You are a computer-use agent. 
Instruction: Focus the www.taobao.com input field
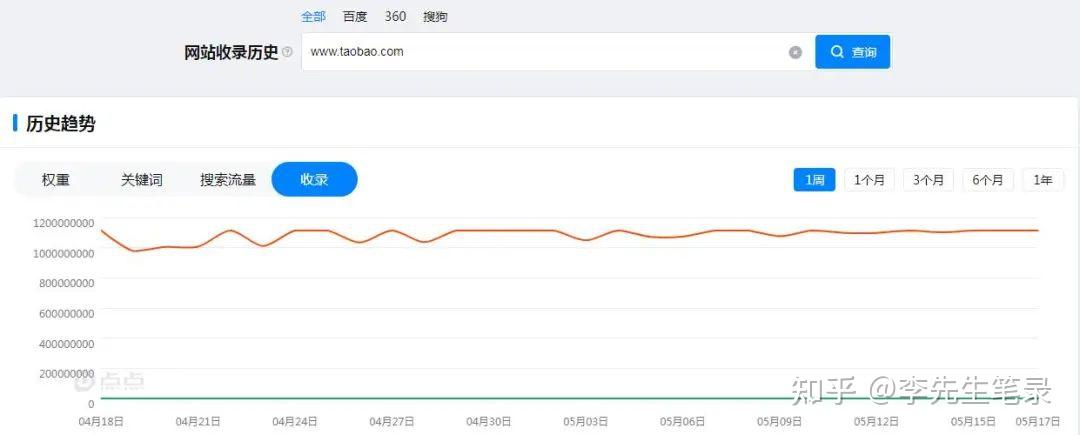click(540, 52)
